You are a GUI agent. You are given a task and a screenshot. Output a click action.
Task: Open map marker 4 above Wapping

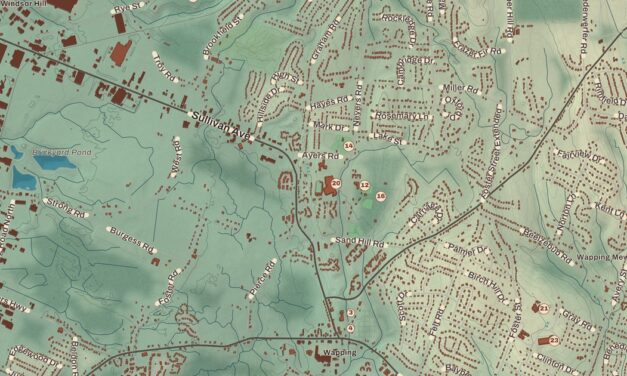(x=351, y=328)
